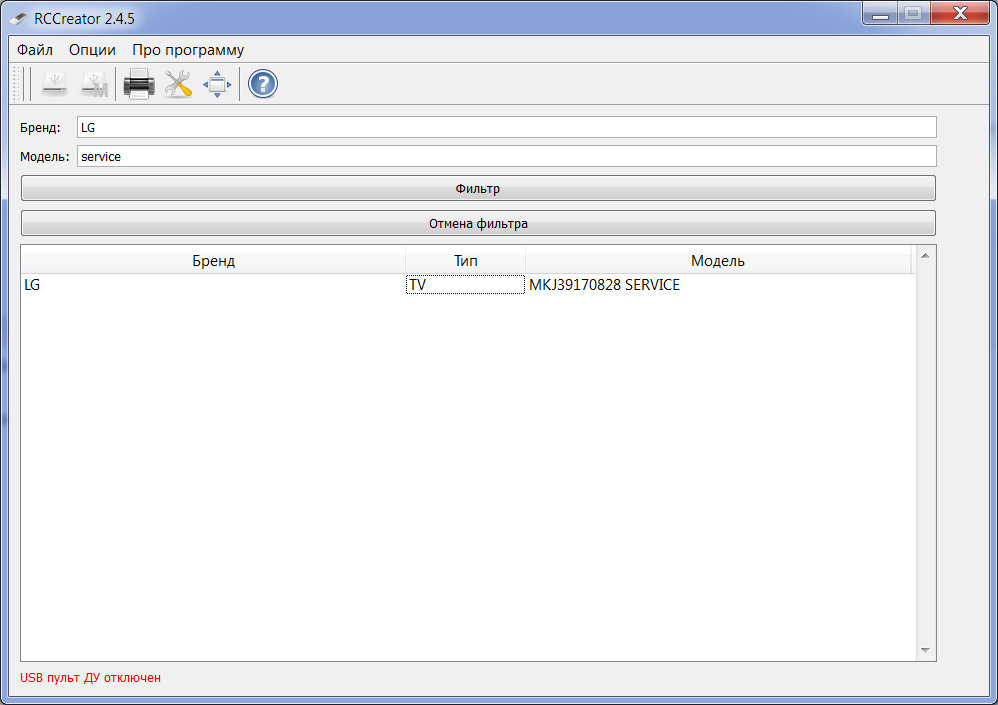Open the Опции menu
This screenshot has height=705, width=998.
(92, 50)
